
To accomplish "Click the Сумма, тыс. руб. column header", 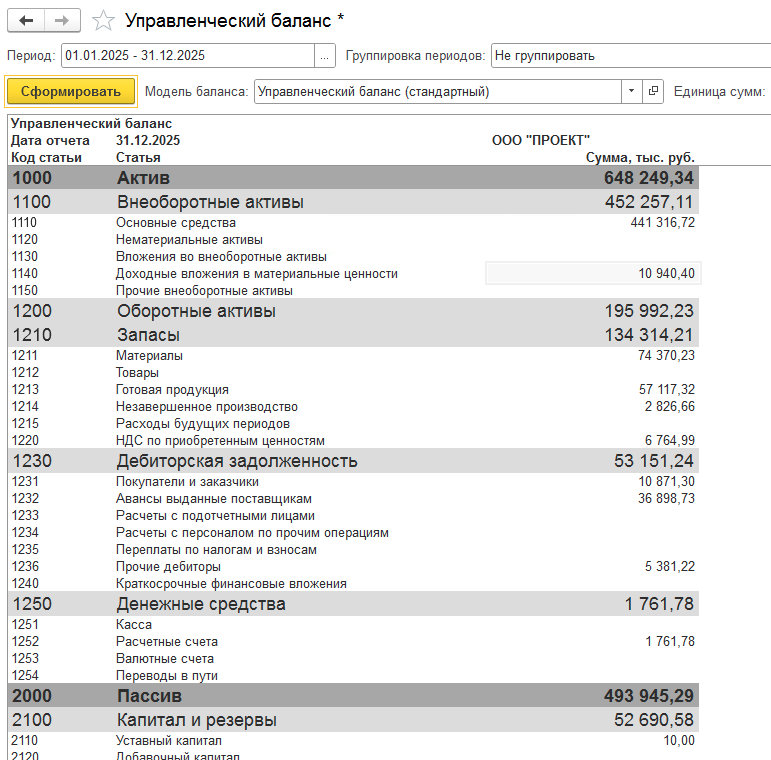I will (x=640, y=157).
